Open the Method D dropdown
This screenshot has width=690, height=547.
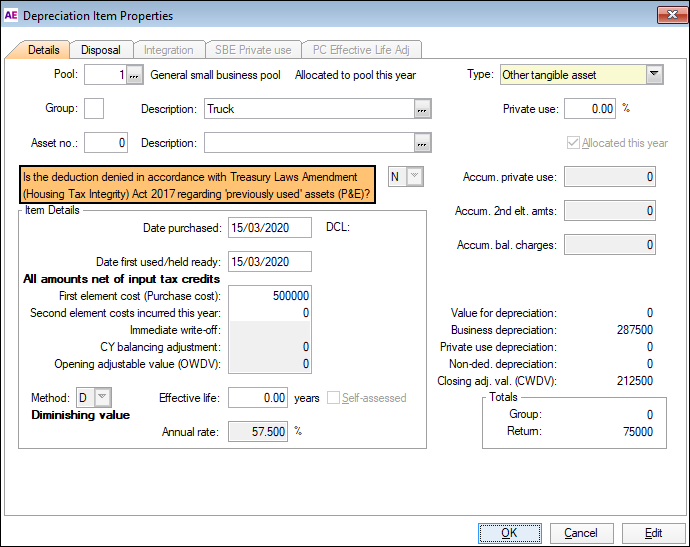pos(102,398)
